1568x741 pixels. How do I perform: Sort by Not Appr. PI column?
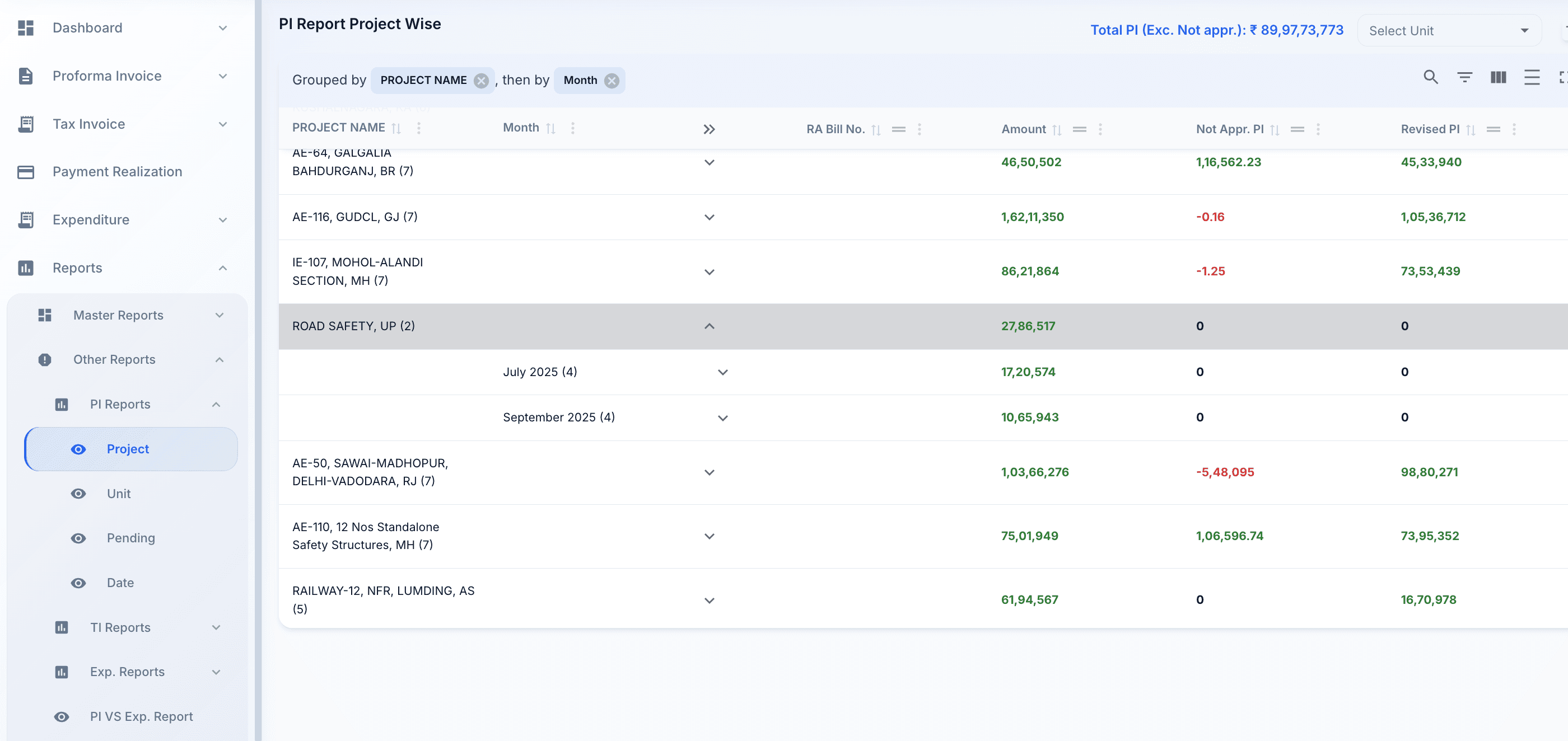(x=1275, y=130)
